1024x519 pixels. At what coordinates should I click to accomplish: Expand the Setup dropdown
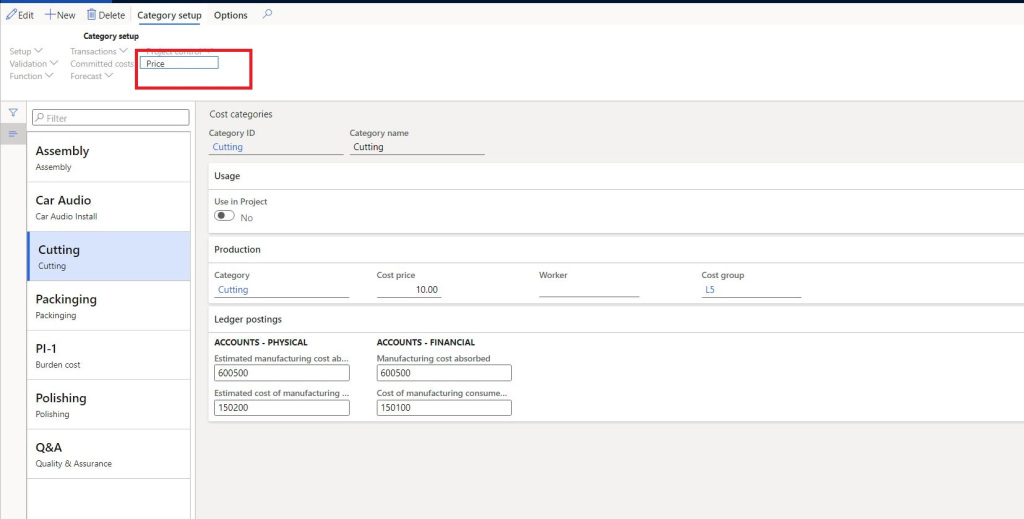[x=26, y=51]
